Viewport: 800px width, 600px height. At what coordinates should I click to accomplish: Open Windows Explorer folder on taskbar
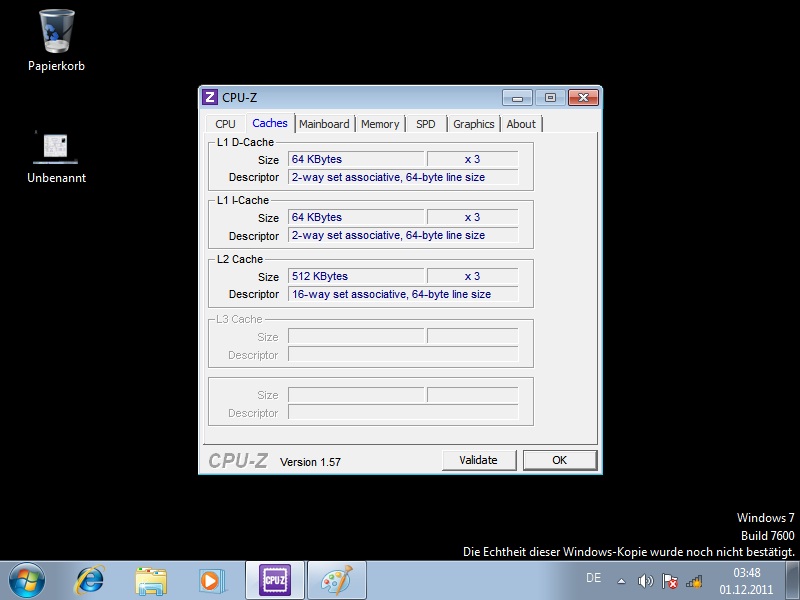click(151, 581)
